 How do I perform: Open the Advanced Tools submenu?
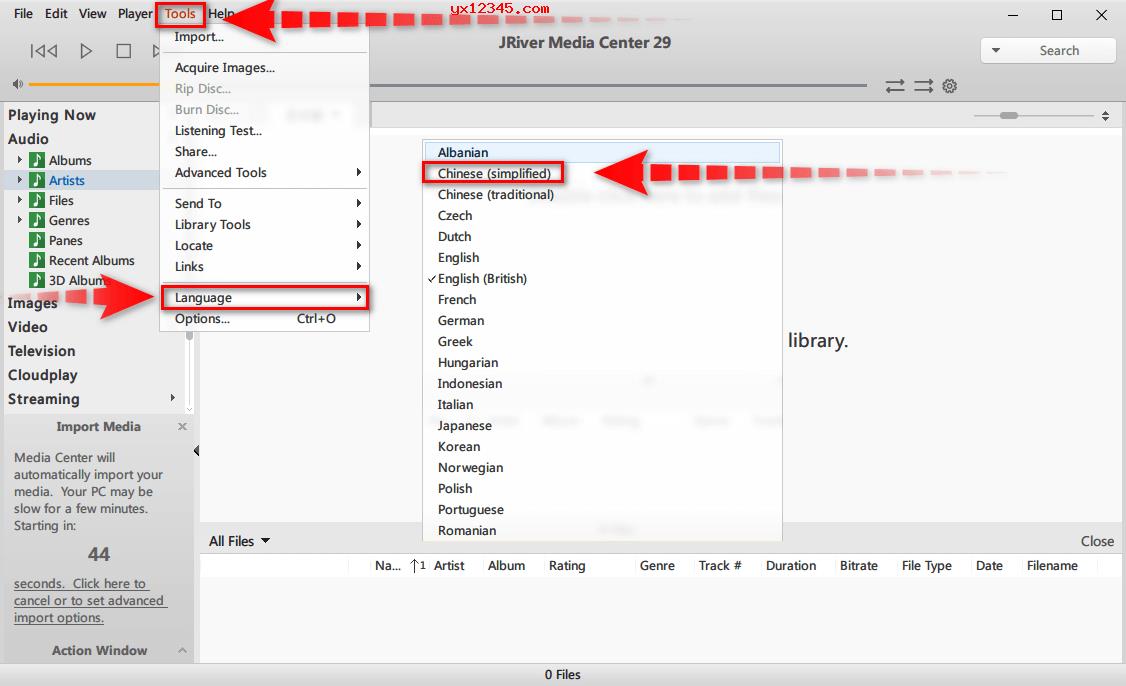point(264,172)
